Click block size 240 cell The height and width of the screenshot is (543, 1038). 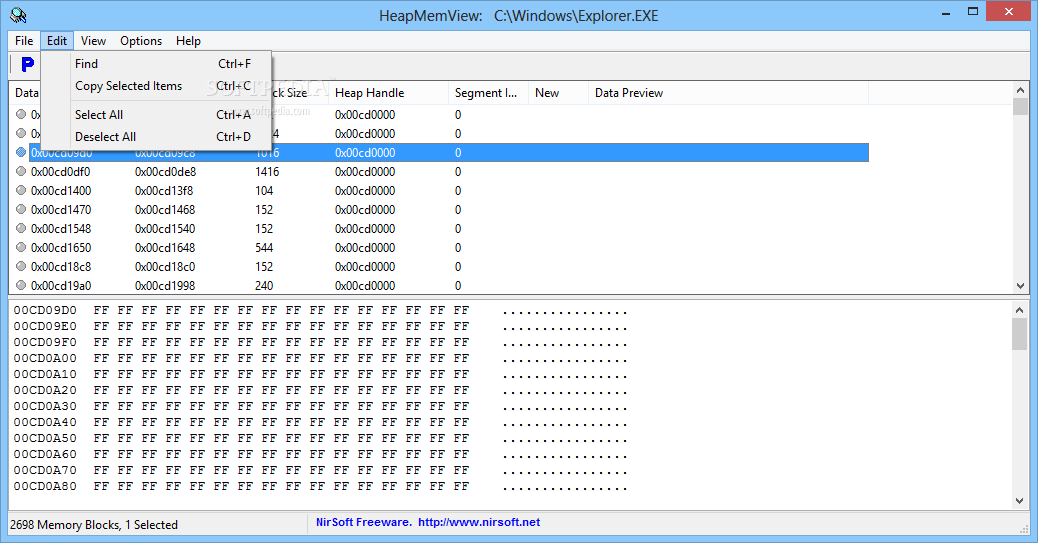[x=264, y=286]
